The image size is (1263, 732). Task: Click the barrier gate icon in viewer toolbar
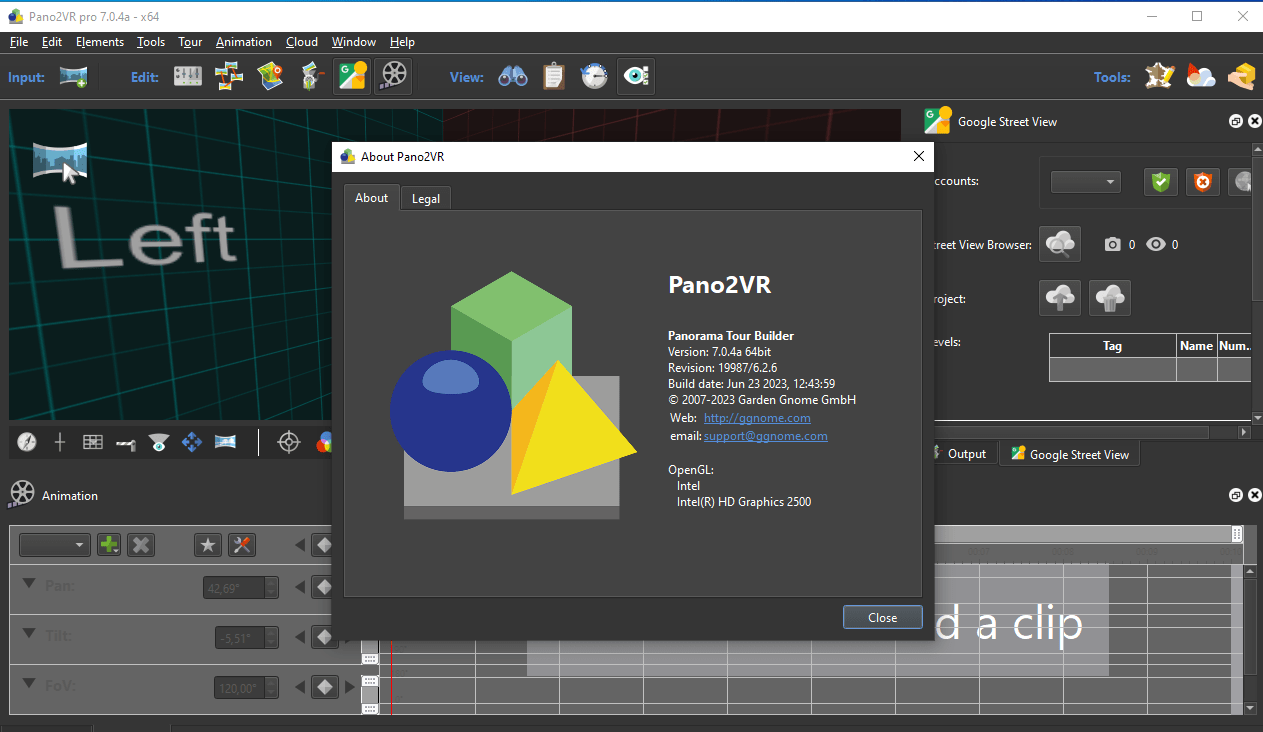click(x=126, y=442)
